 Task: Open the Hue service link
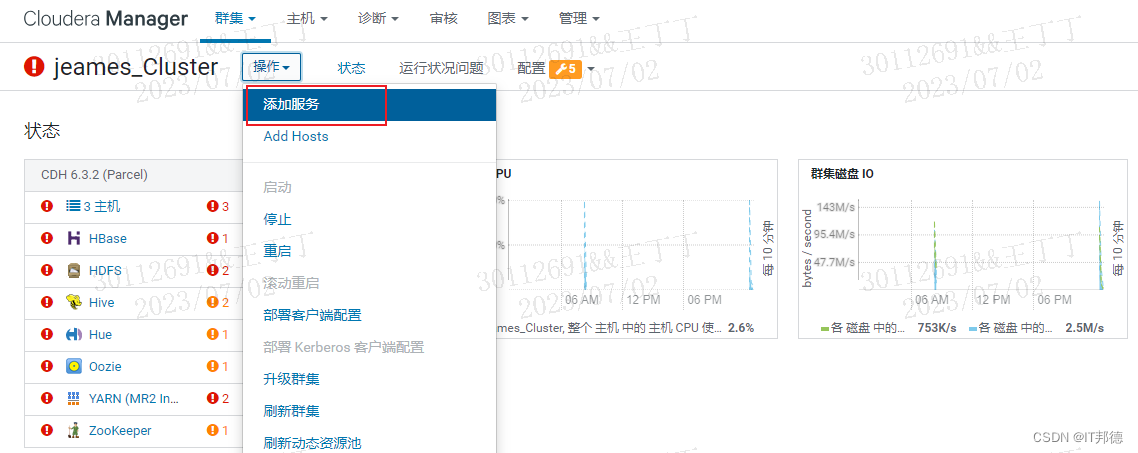click(x=100, y=335)
